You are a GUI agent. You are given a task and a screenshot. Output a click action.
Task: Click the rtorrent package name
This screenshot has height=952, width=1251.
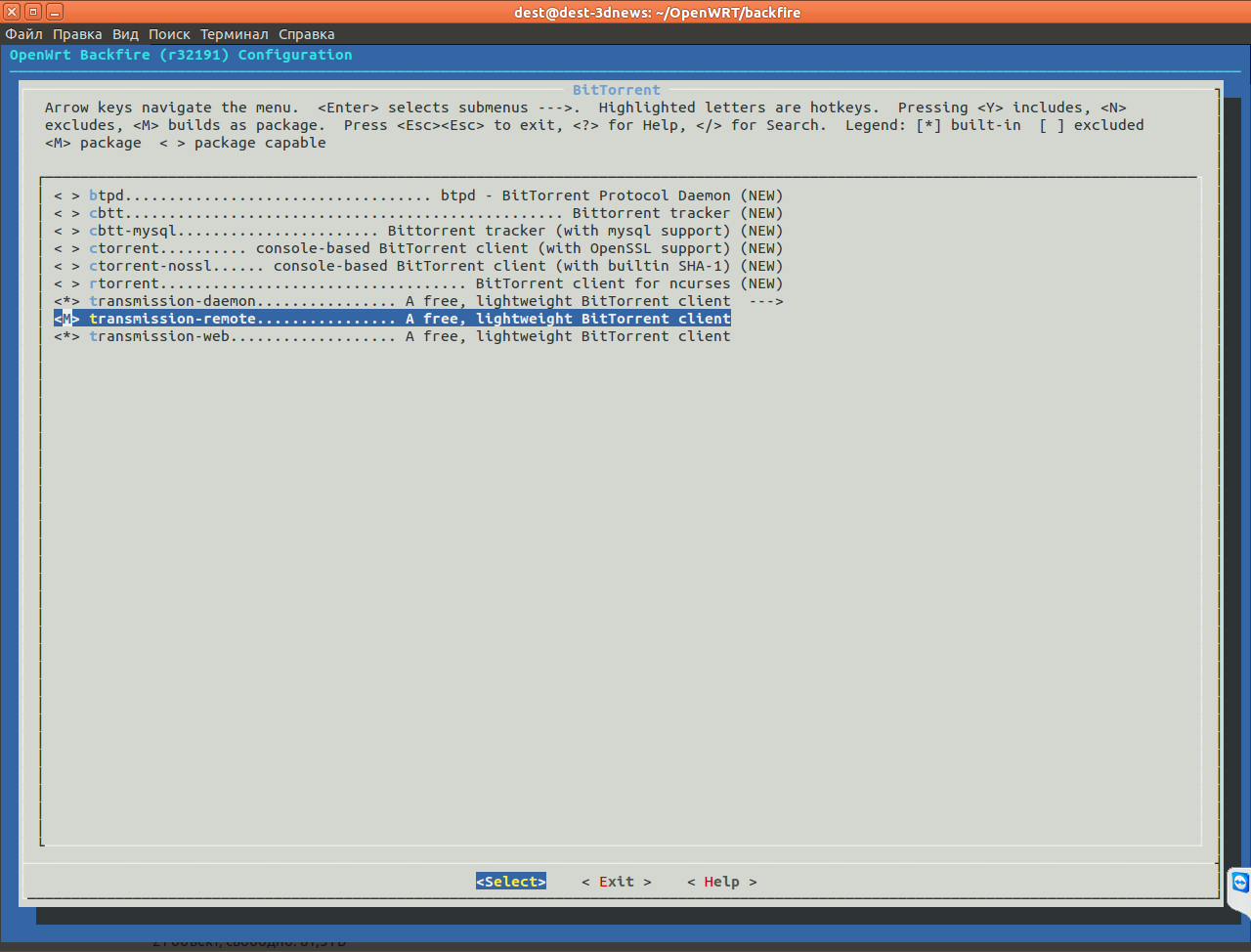pos(124,283)
